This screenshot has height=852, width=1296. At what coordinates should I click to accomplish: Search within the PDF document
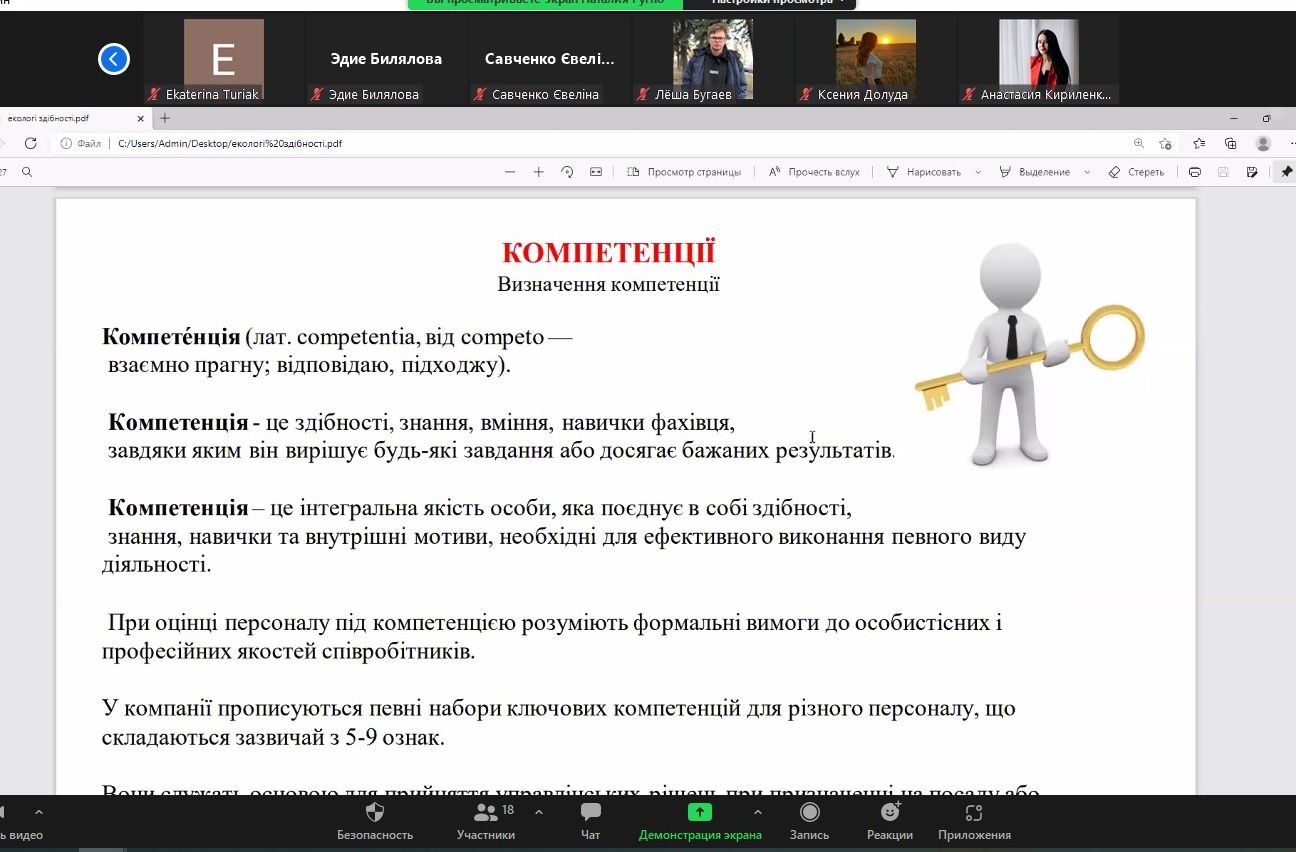[27, 172]
